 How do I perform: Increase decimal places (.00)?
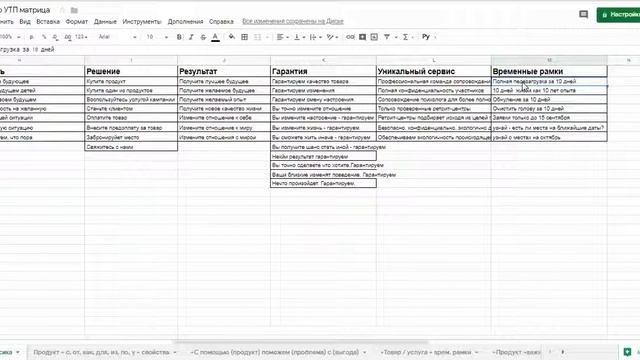68,37
